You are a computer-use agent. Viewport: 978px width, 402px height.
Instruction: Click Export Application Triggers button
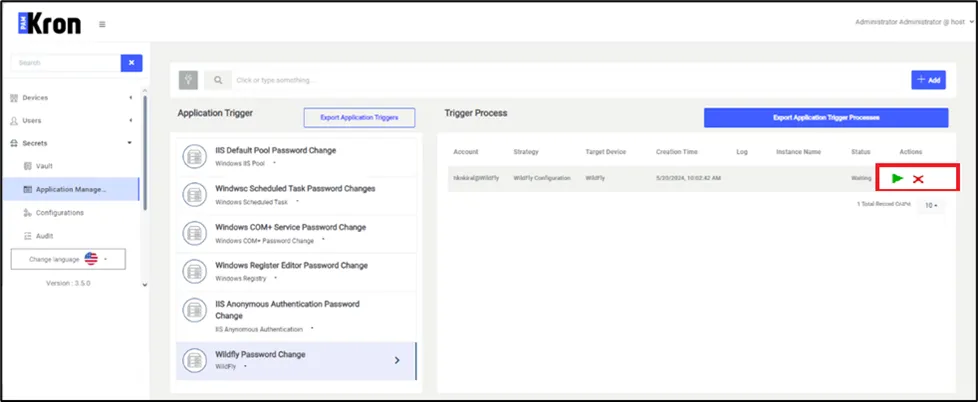(359, 117)
